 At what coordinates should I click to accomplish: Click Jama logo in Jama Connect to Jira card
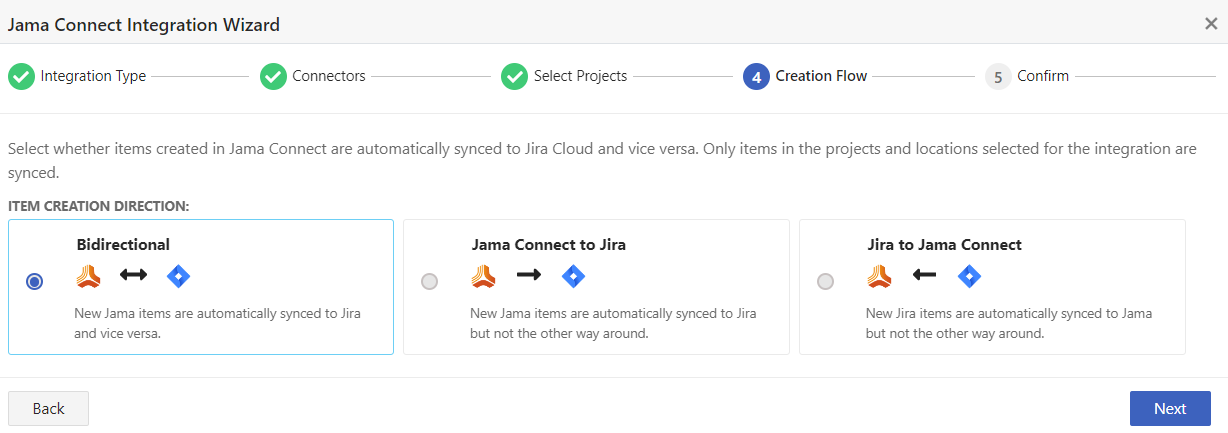[484, 275]
